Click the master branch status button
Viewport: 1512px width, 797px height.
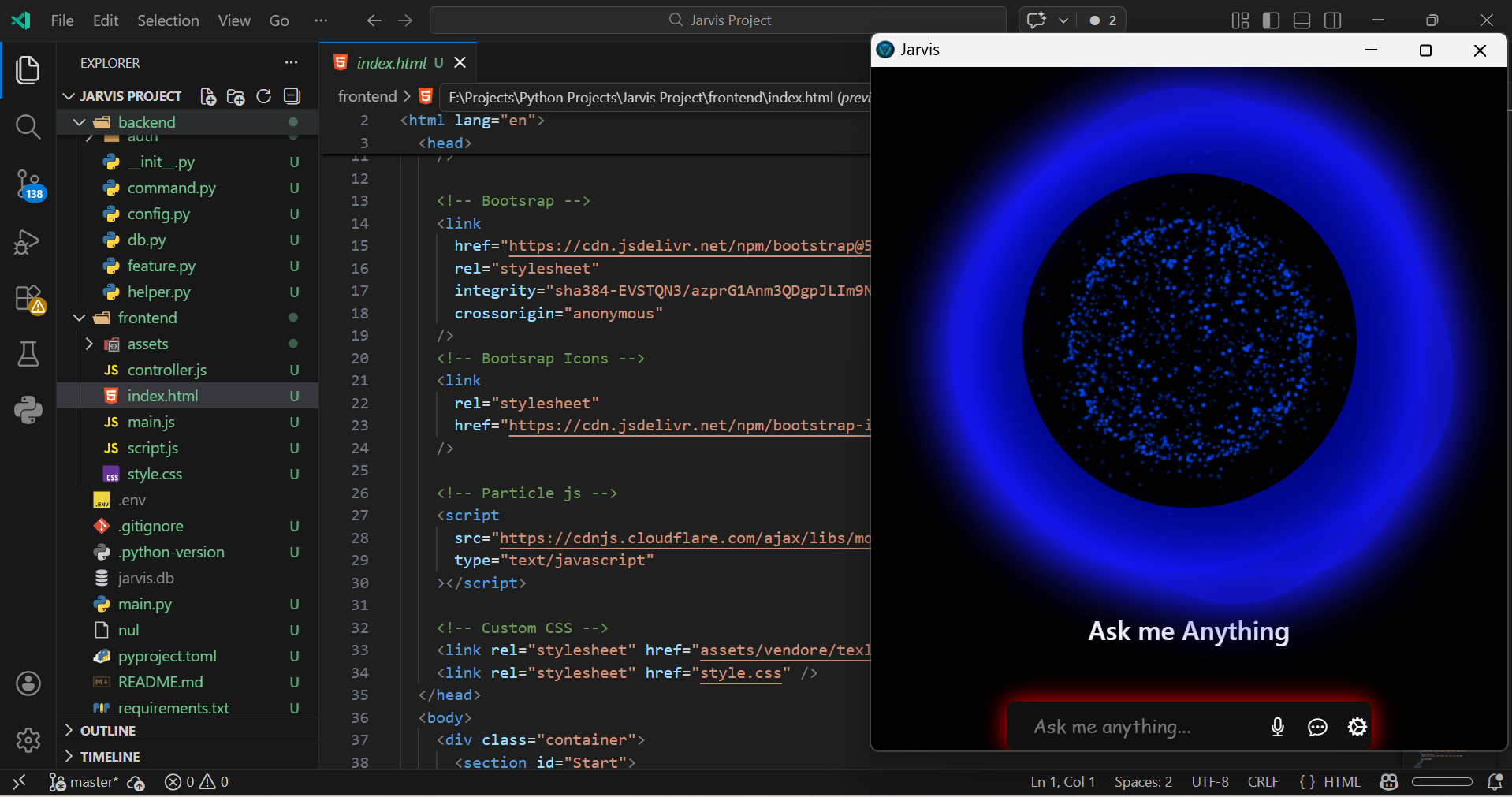[85, 782]
